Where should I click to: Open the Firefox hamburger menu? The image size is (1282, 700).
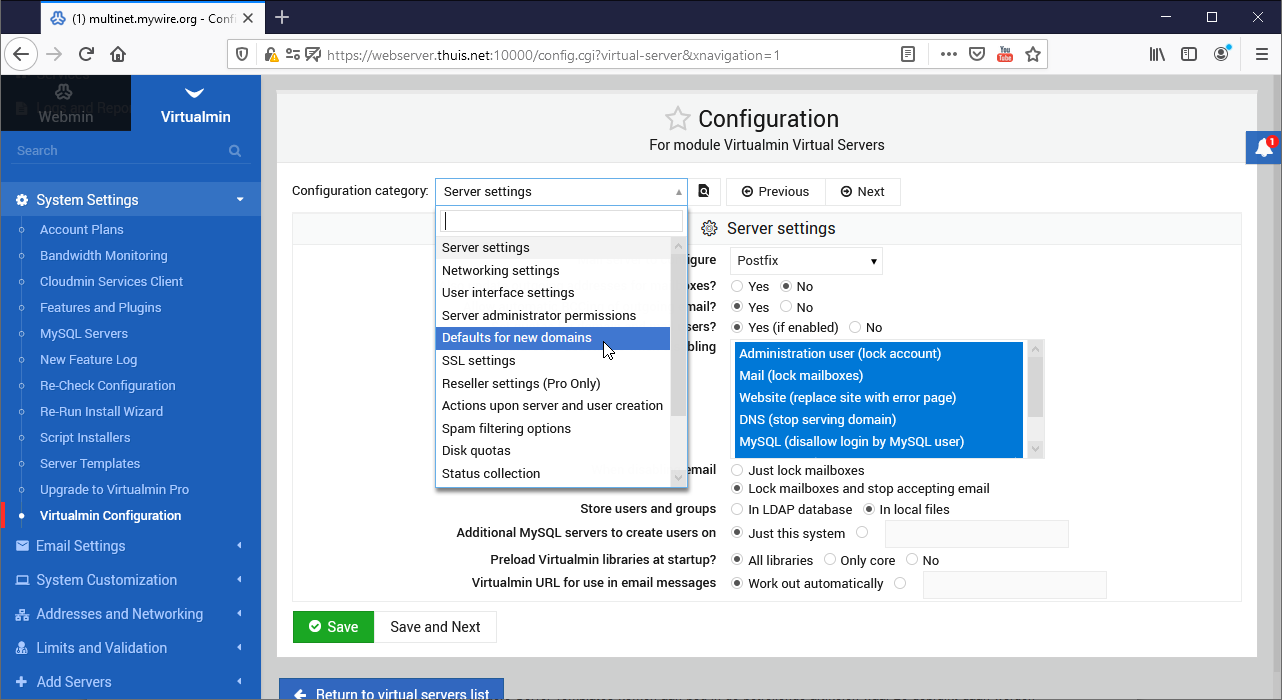pyautogui.click(x=1262, y=54)
